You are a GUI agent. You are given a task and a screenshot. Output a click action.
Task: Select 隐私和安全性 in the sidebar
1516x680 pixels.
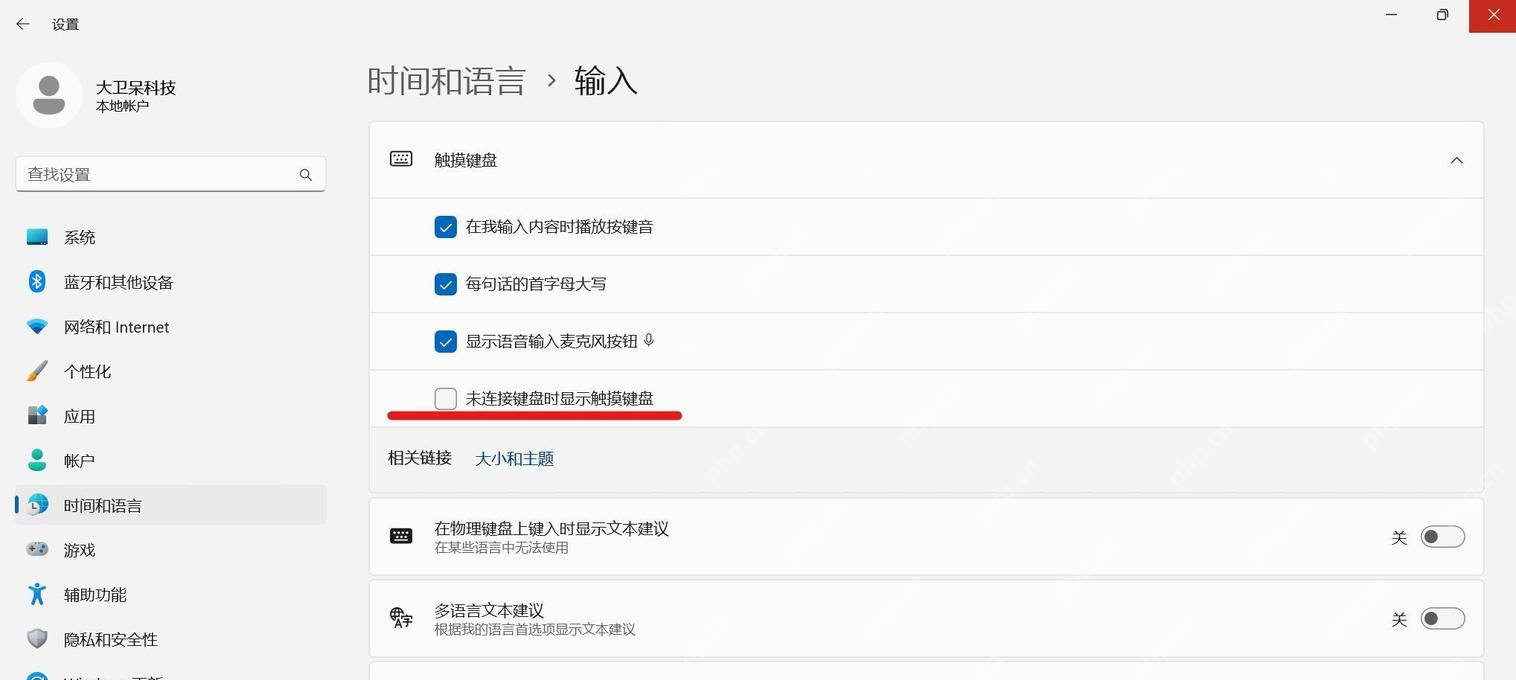pos(171,639)
